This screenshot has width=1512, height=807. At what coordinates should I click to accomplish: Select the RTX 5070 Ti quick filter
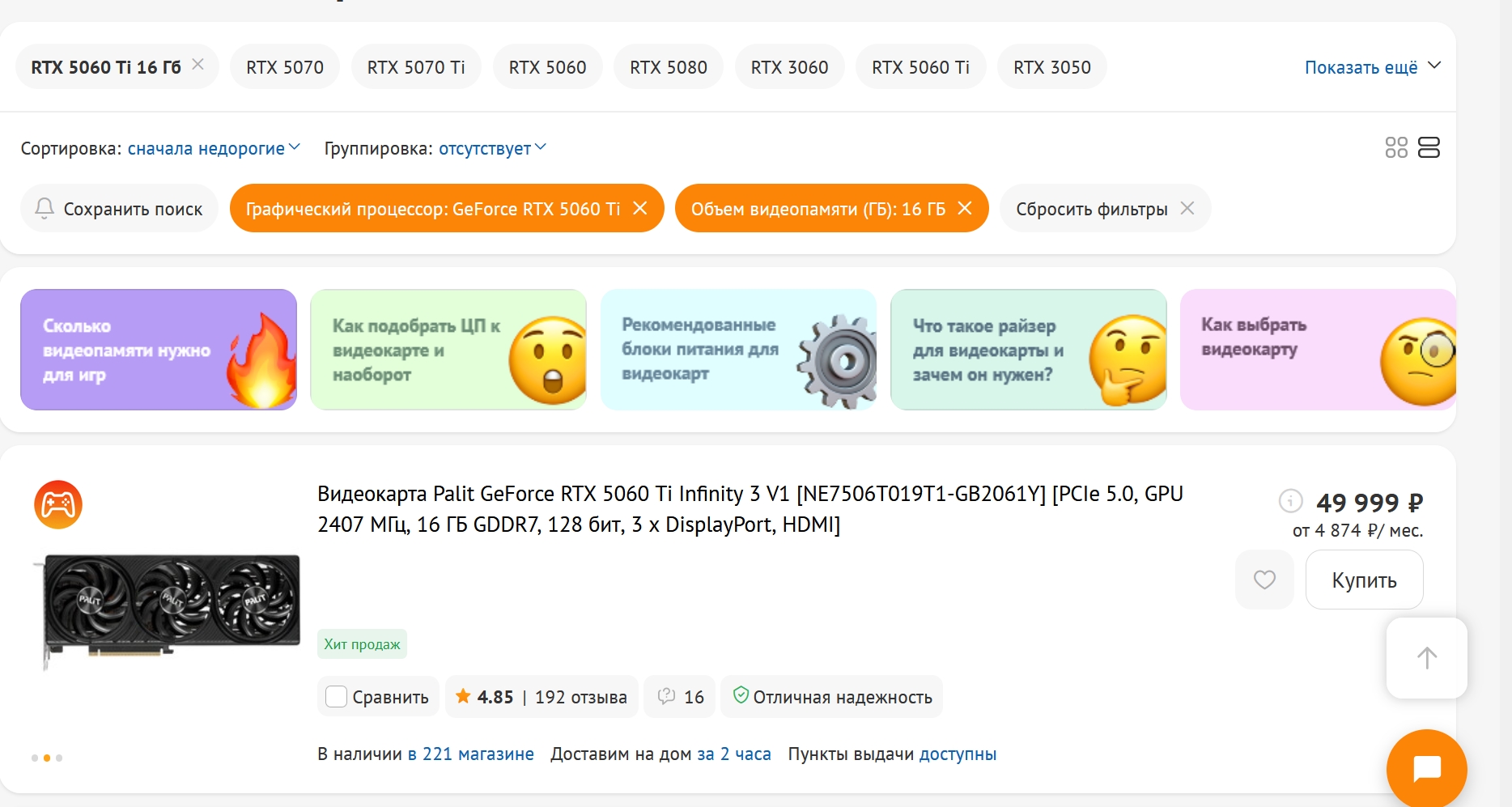tap(416, 67)
